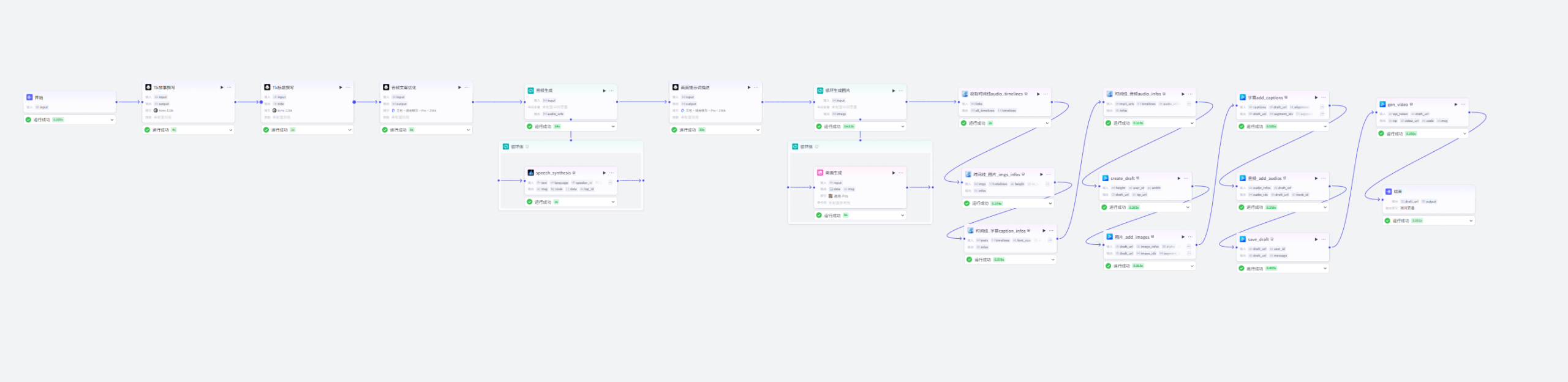Expand run result under 音频文案优化 node
The width and height of the screenshot is (1568, 382).
click(x=469, y=130)
